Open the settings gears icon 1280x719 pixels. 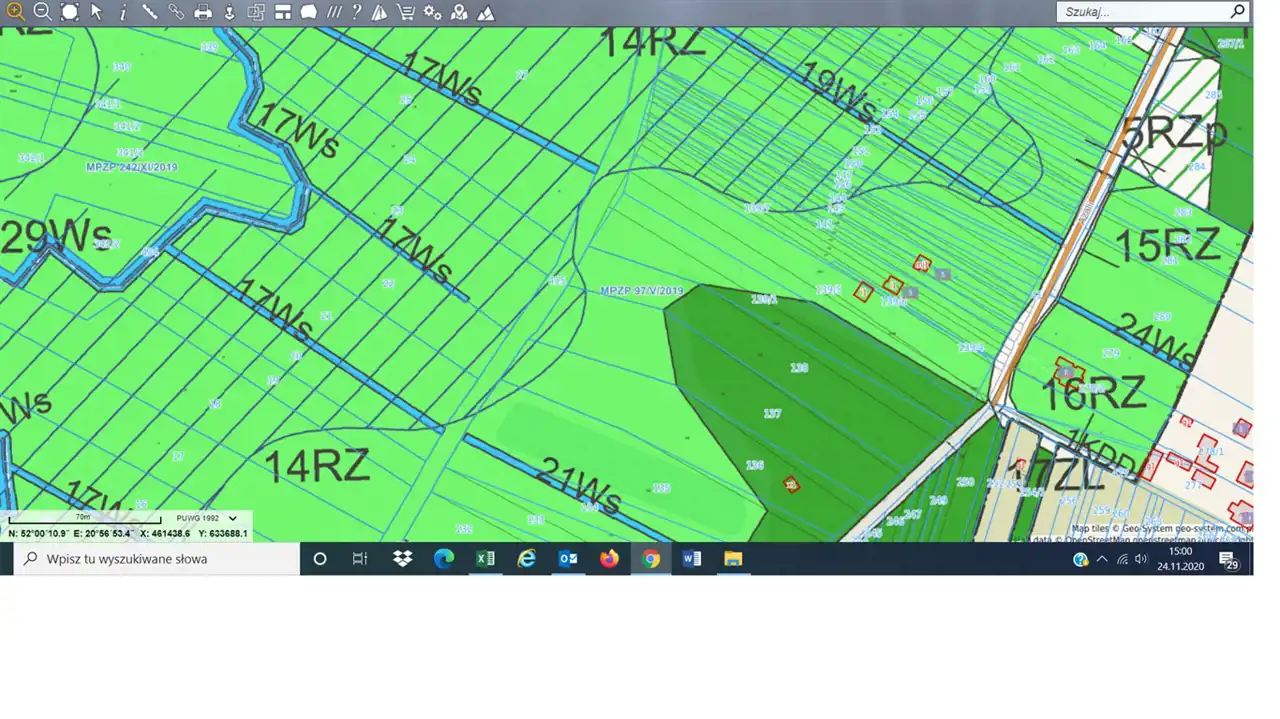point(432,12)
